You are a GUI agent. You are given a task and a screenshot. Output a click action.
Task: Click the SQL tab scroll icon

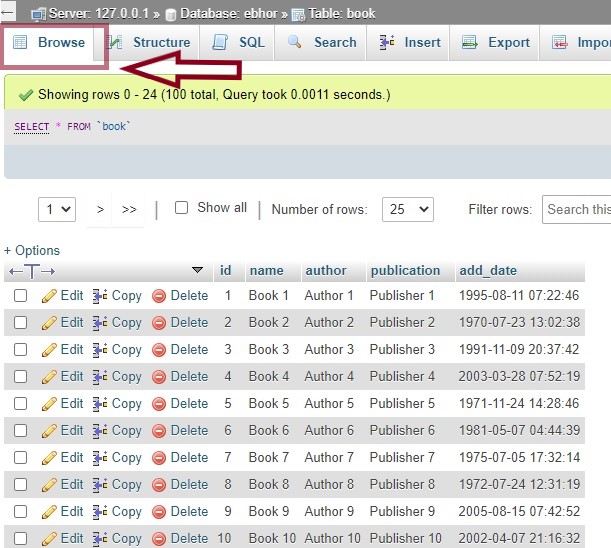tap(220, 42)
